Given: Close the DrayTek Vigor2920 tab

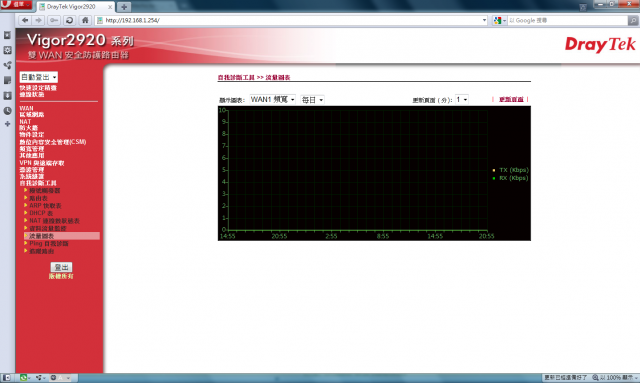Looking at the screenshot, I should click(110, 7).
